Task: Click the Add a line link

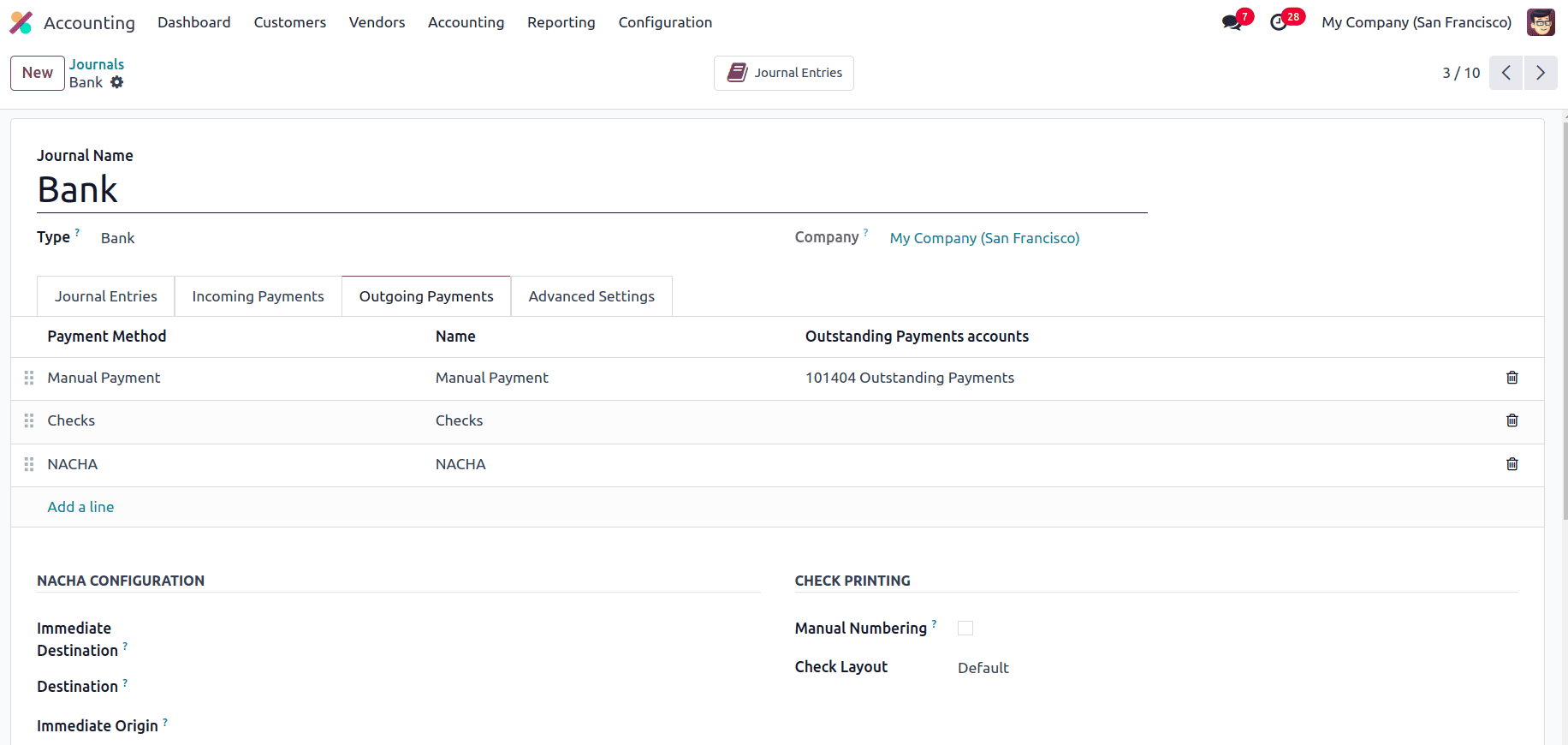Action: pos(80,507)
